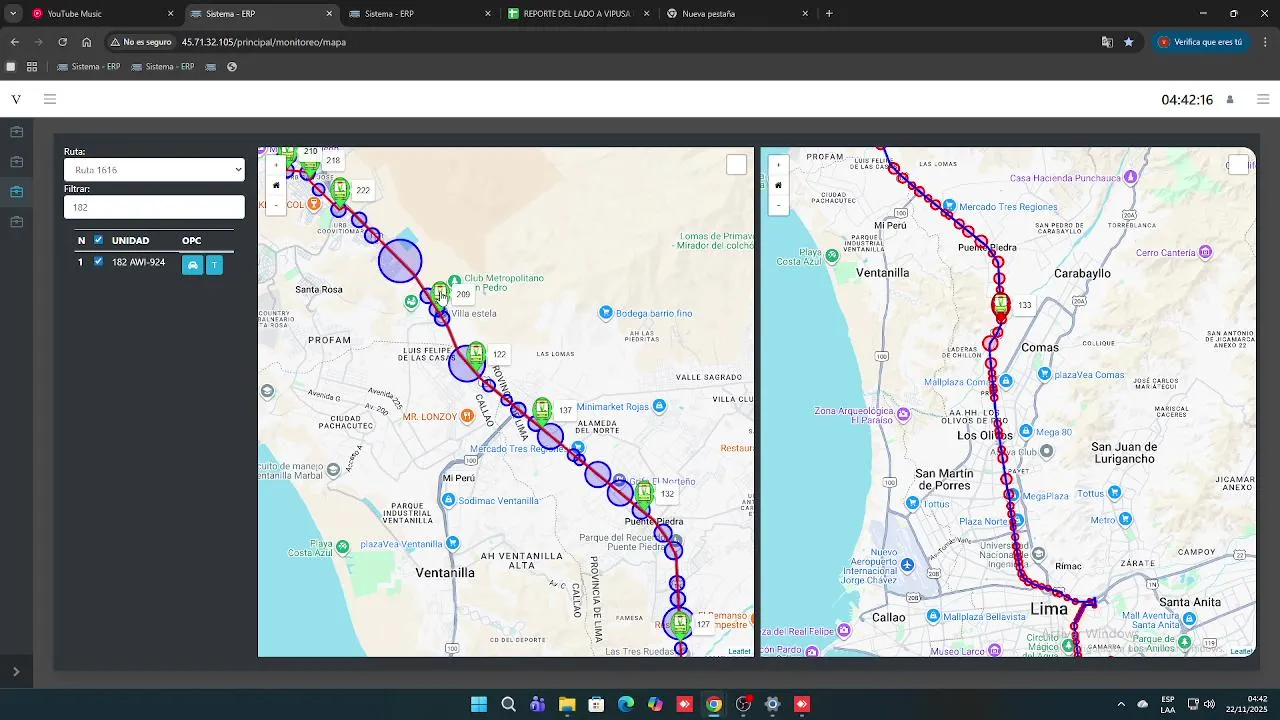Reload the page
Image resolution: width=1280 pixels, height=720 pixels.
click(x=62, y=42)
